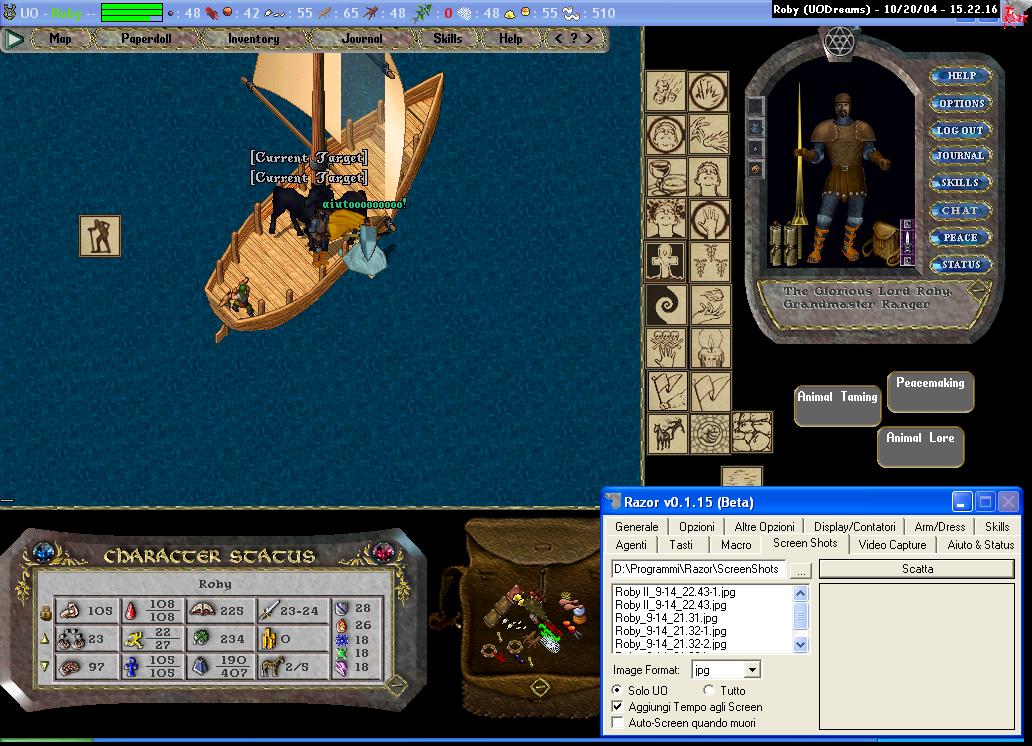This screenshot has height=746, width=1032.
Task: Click the rolled scrolls on the paperdoll
Action: [x=783, y=244]
